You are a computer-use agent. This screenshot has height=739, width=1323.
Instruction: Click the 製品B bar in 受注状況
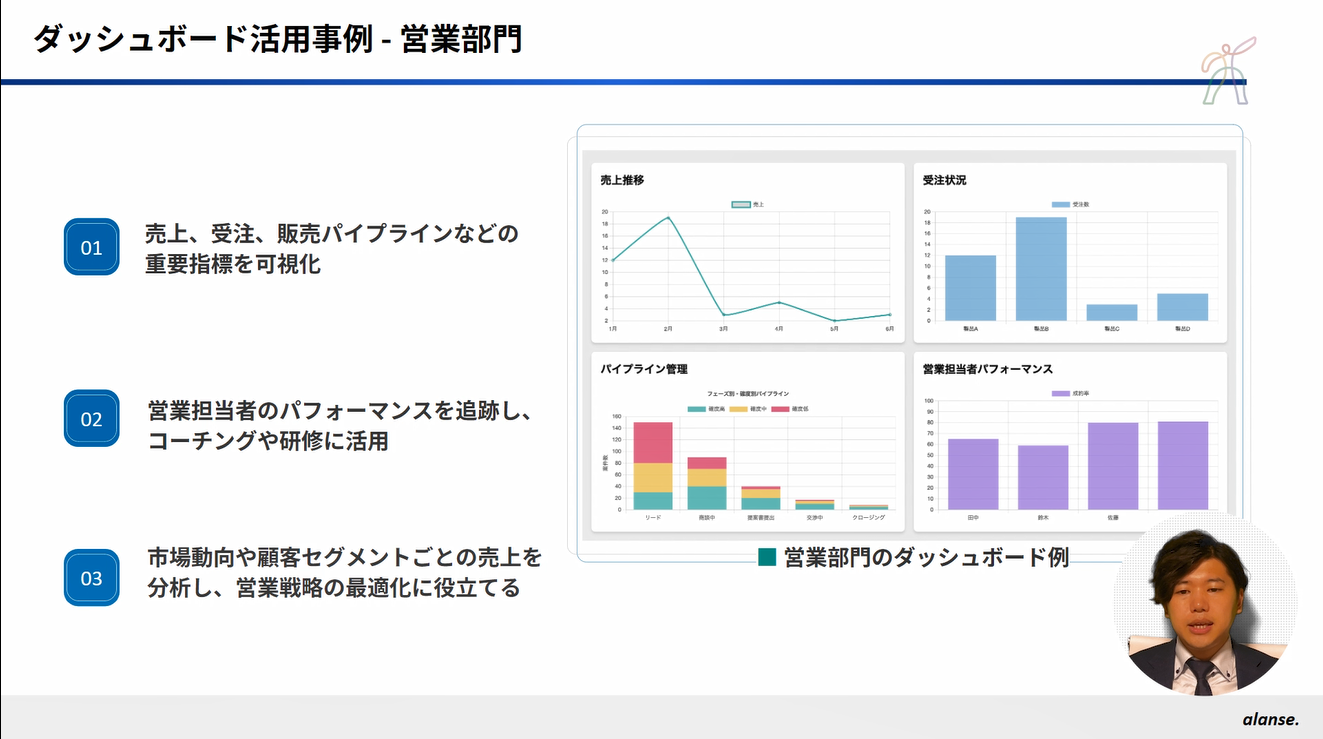click(x=1041, y=269)
